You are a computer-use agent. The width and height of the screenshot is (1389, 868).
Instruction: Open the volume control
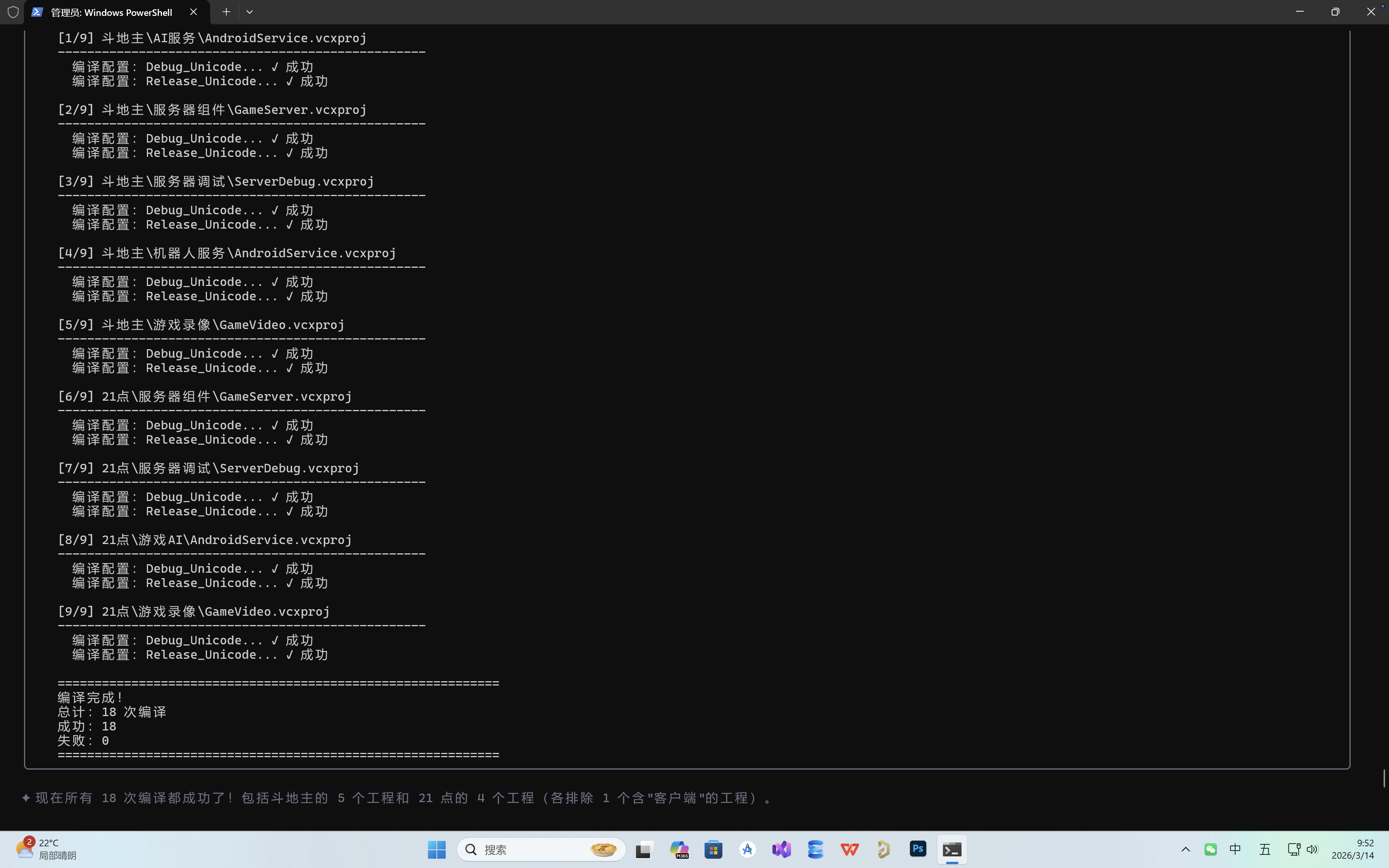coord(1312,849)
